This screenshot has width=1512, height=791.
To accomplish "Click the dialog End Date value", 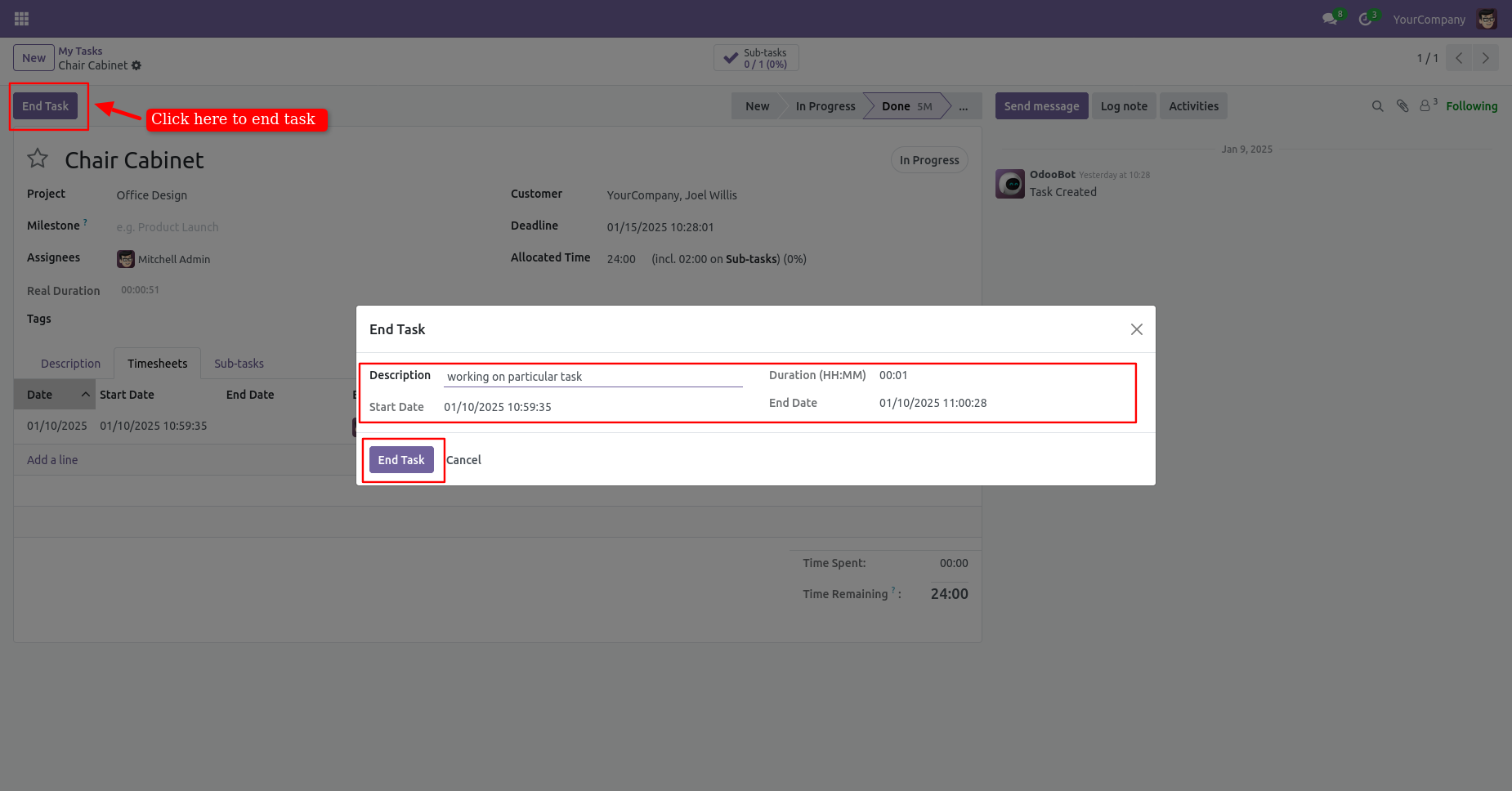I will (x=933, y=403).
